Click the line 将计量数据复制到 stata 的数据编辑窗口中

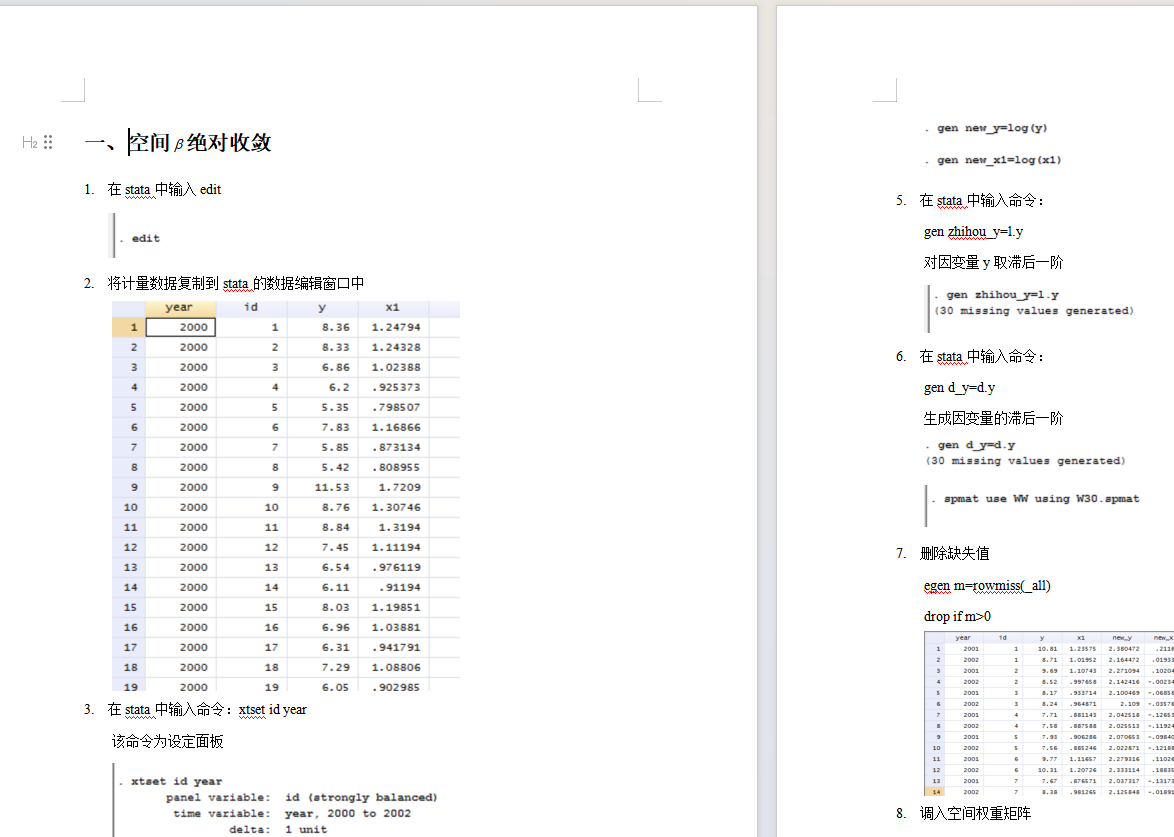[235, 283]
